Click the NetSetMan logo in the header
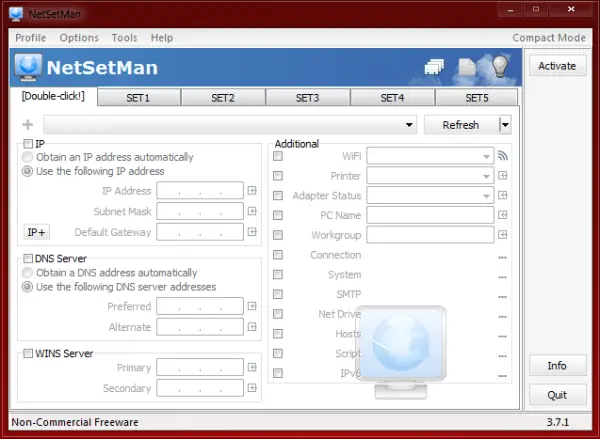Viewport: 600px width, 439px height. tap(28, 67)
